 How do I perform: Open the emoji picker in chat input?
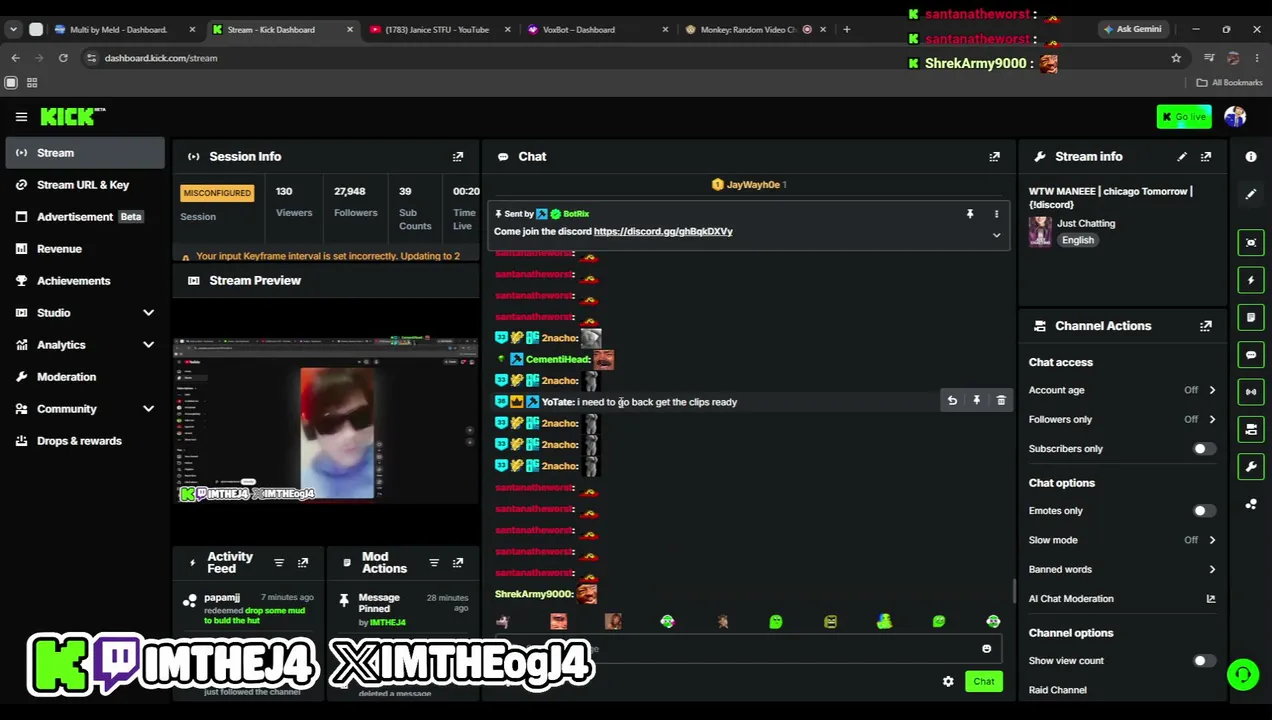pos(986,649)
